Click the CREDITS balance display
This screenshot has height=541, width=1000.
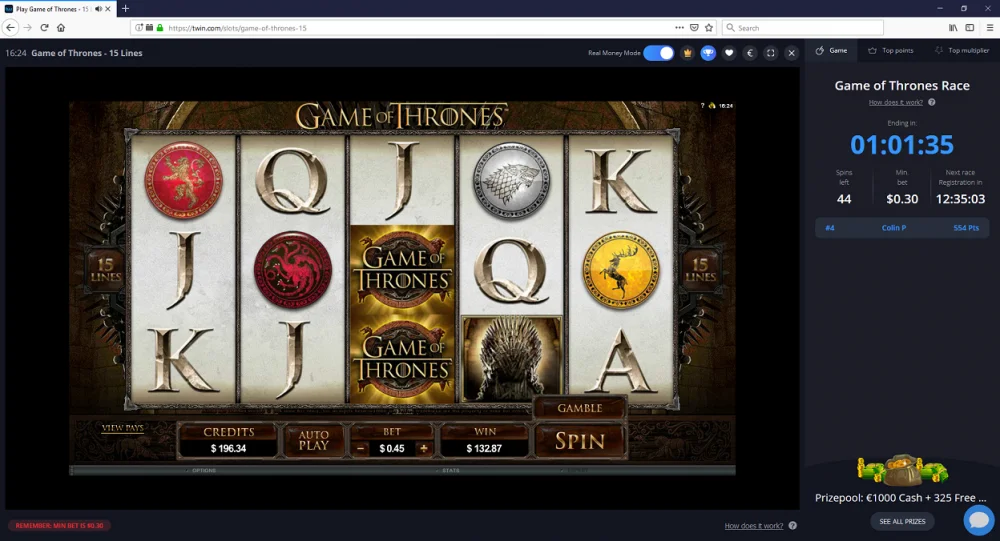click(228, 441)
